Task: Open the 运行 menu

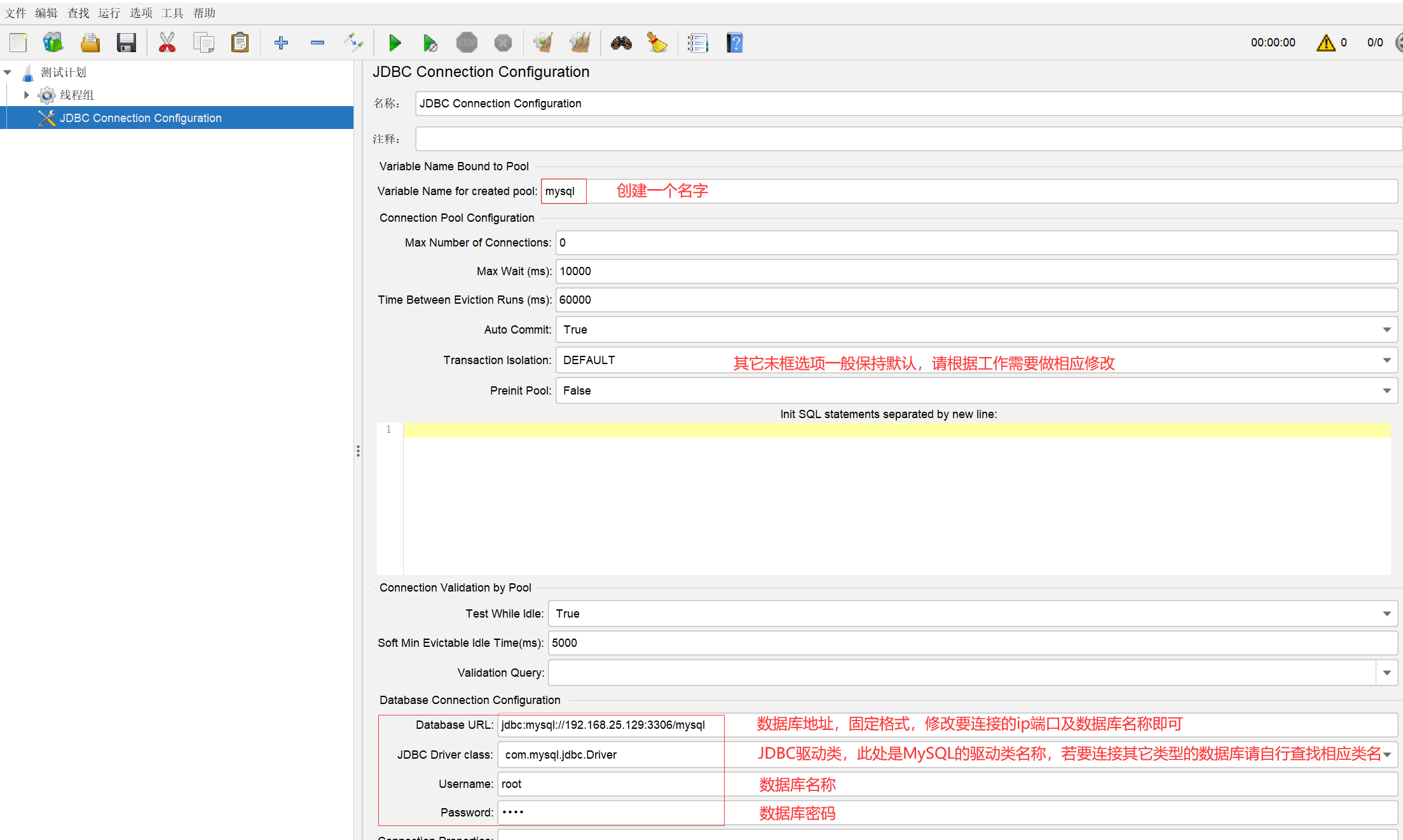Action: (109, 13)
